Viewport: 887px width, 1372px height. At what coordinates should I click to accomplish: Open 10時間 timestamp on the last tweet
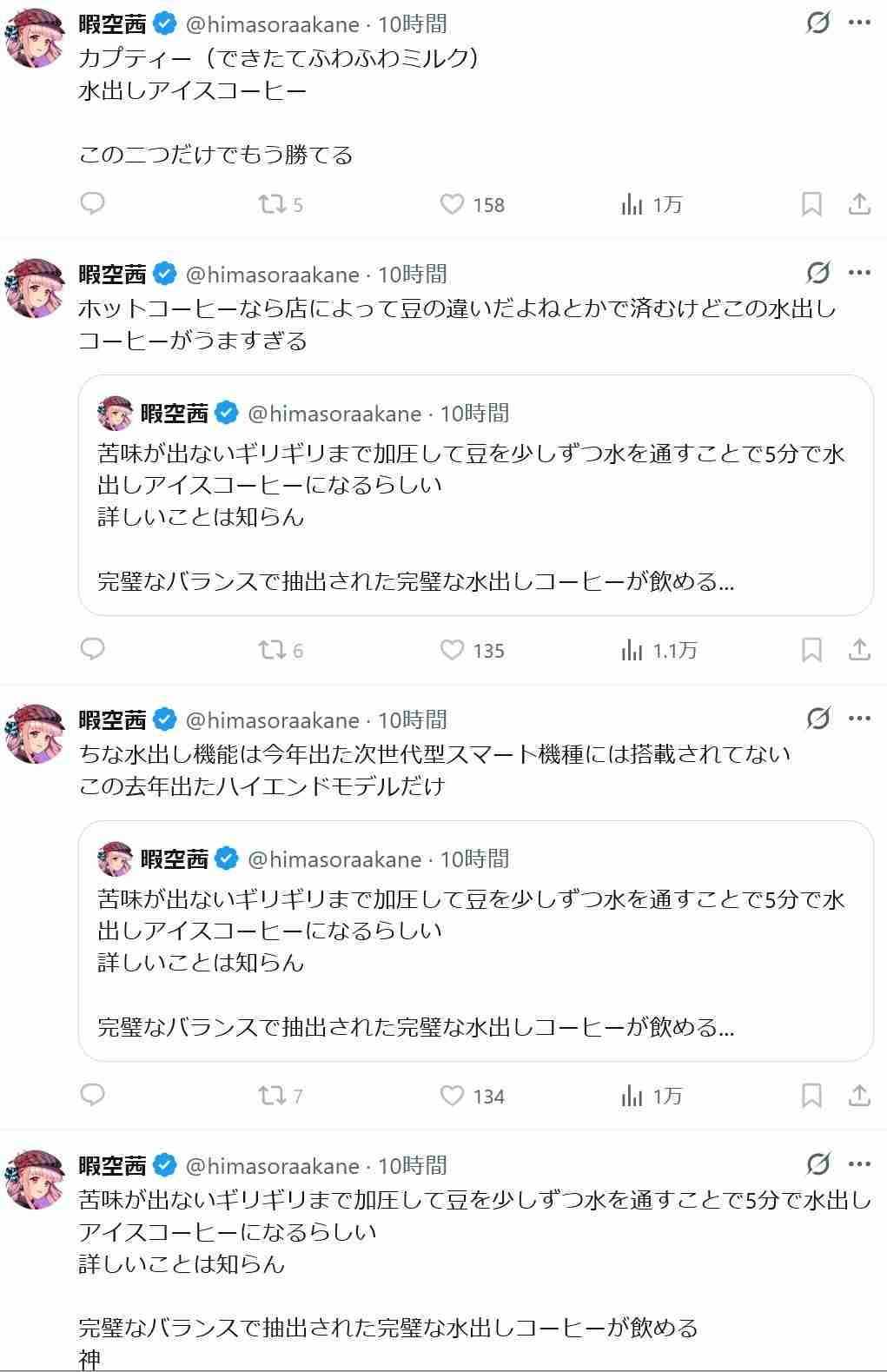click(x=412, y=1165)
